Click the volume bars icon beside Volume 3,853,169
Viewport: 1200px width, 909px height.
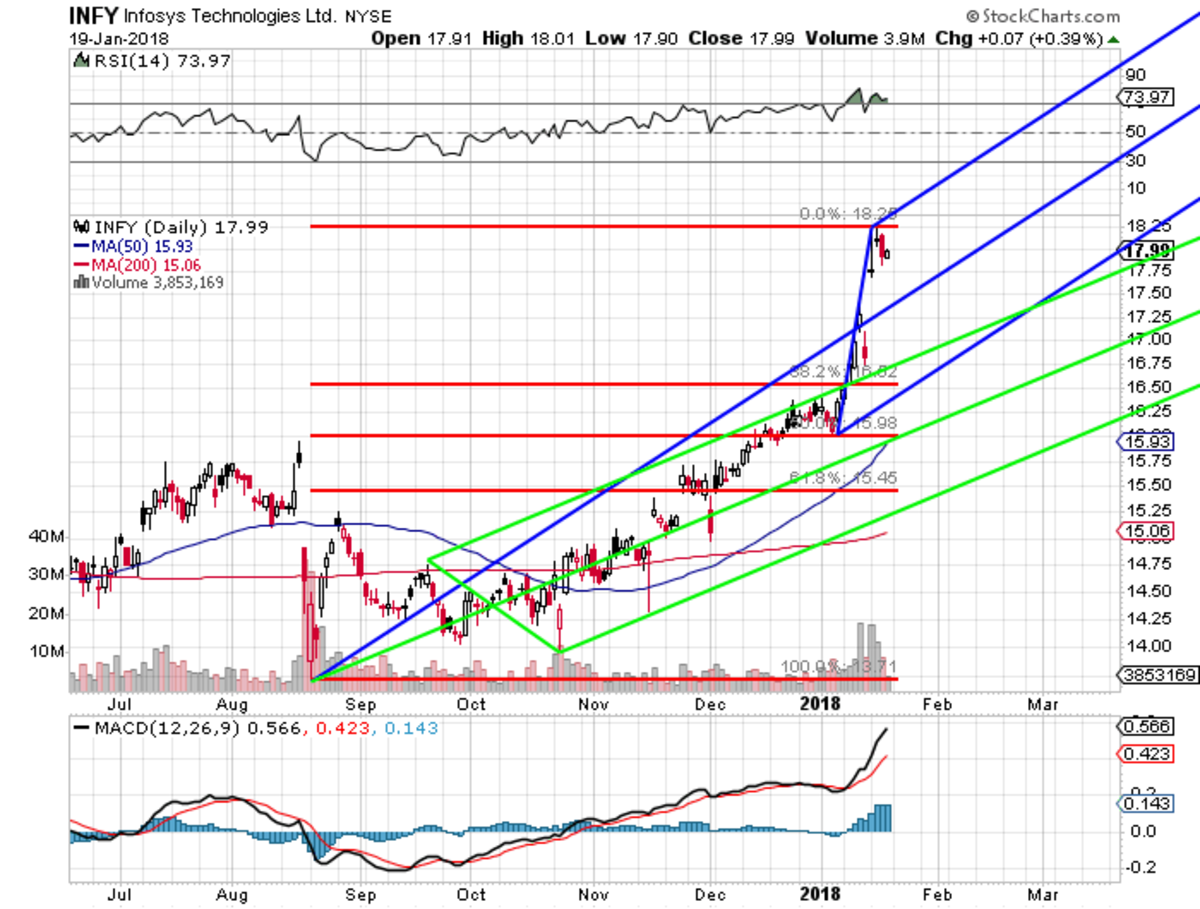click(81, 283)
